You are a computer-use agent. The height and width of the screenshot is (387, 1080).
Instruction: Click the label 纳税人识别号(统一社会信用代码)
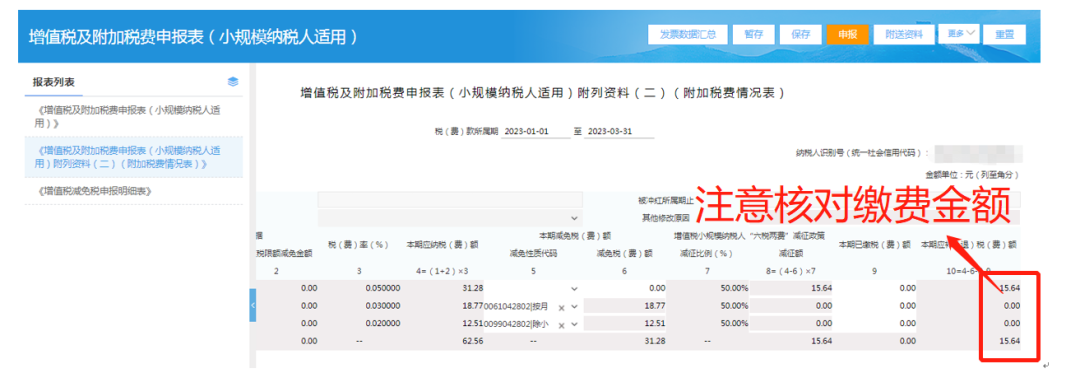tap(862, 152)
